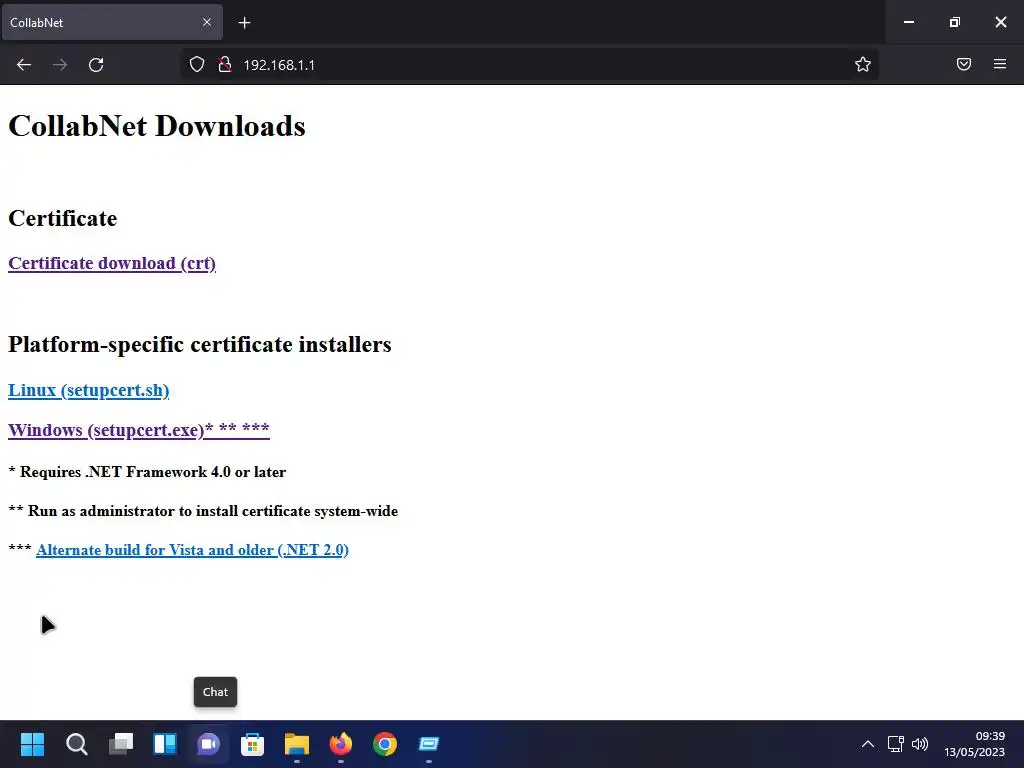Open the Windows Start menu

33,744
